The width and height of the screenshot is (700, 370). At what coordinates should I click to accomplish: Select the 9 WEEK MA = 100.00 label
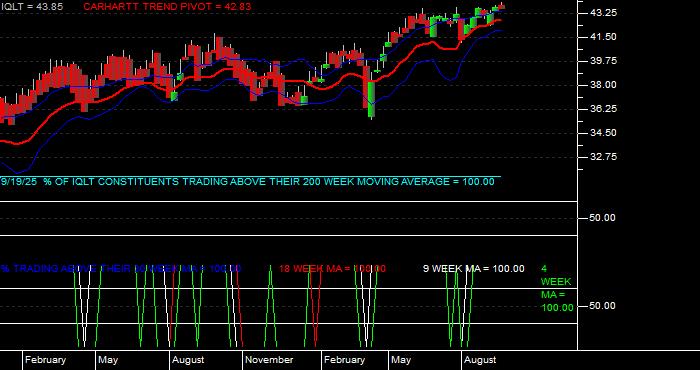coord(474,269)
